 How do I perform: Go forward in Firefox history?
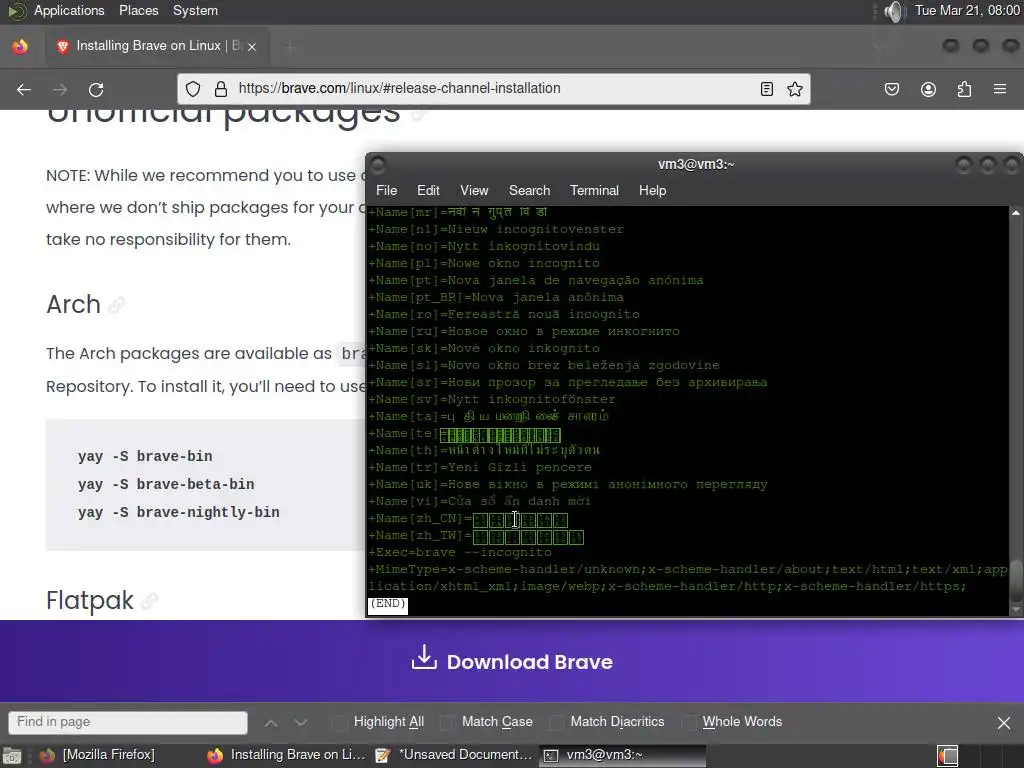[59, 89]
